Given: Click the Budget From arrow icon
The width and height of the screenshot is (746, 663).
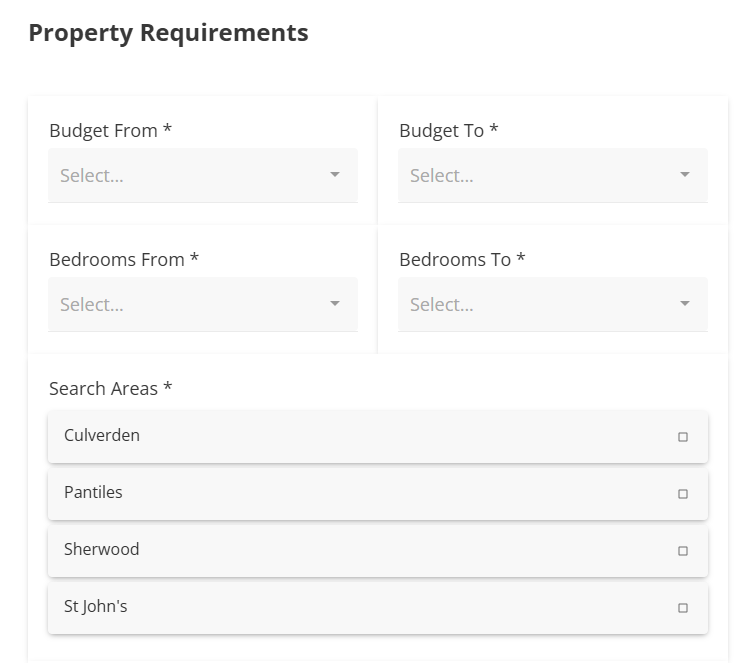Looking at the screenshot, I should click(335, 175).
